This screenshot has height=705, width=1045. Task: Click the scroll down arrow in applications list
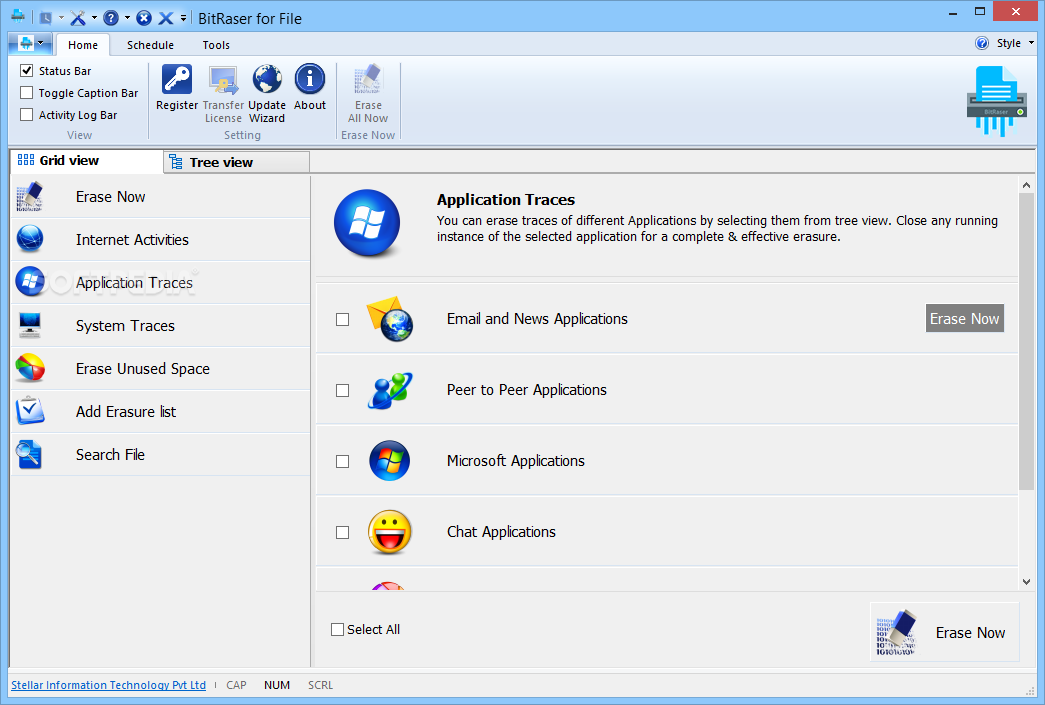point(1027,581)
